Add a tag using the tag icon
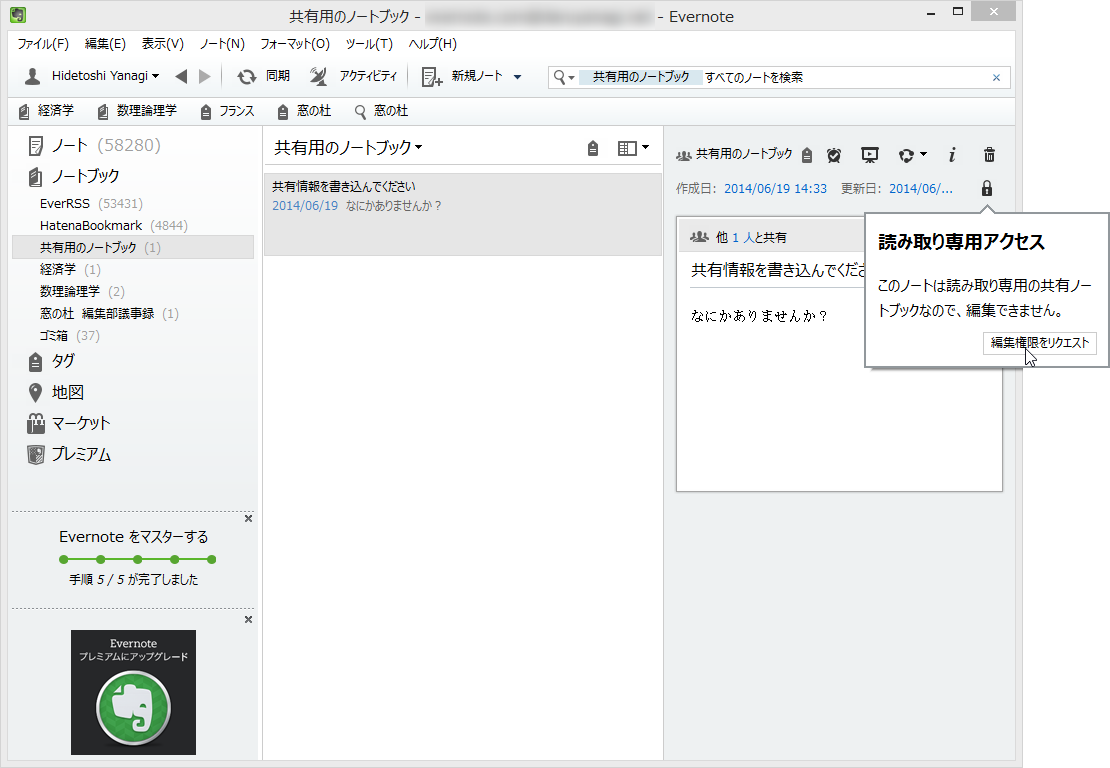The width and height of the screenshot is (1110, 768). (806, 154)
